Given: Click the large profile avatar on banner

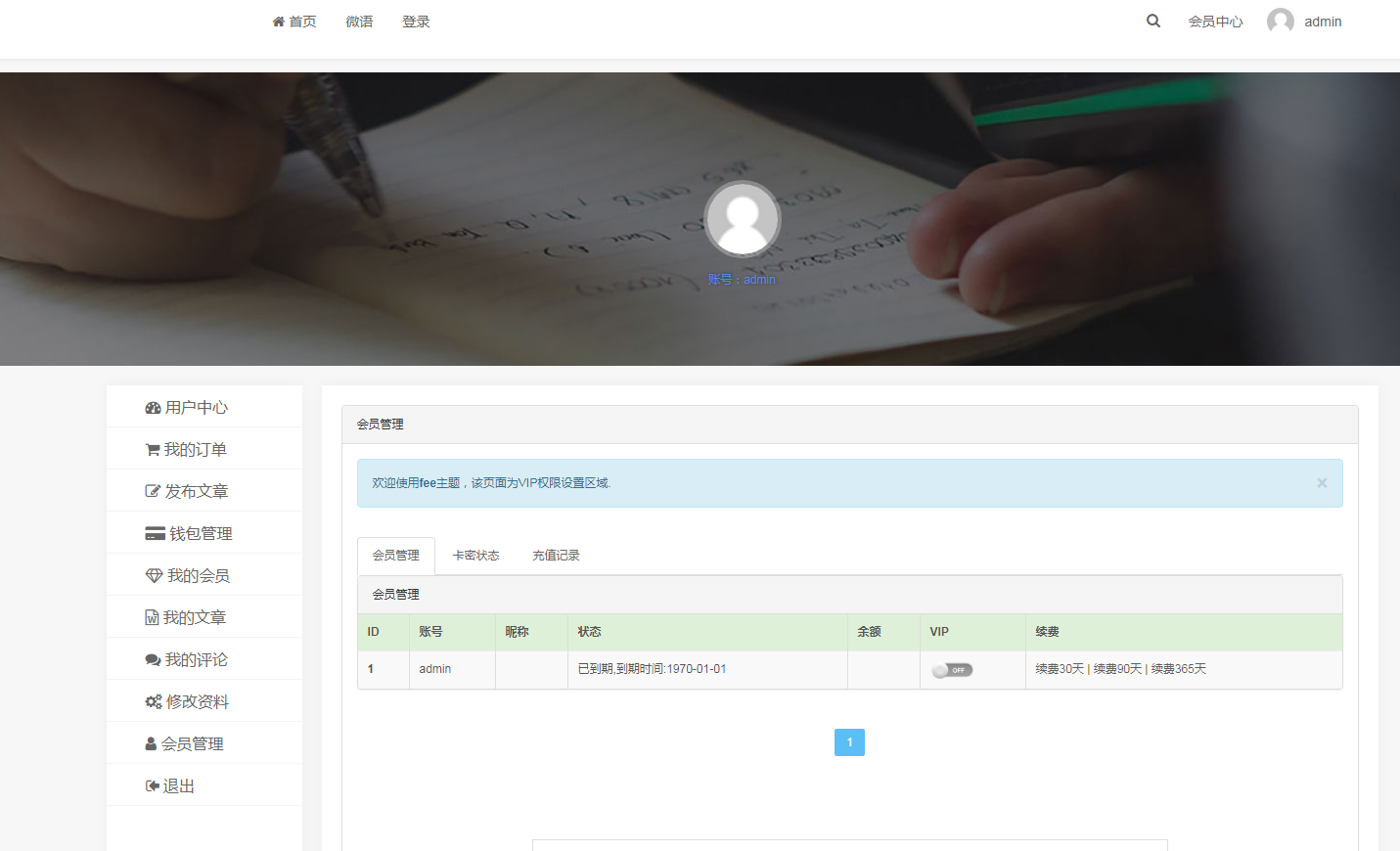Looking at the screenshot, I should pos(743,219).
